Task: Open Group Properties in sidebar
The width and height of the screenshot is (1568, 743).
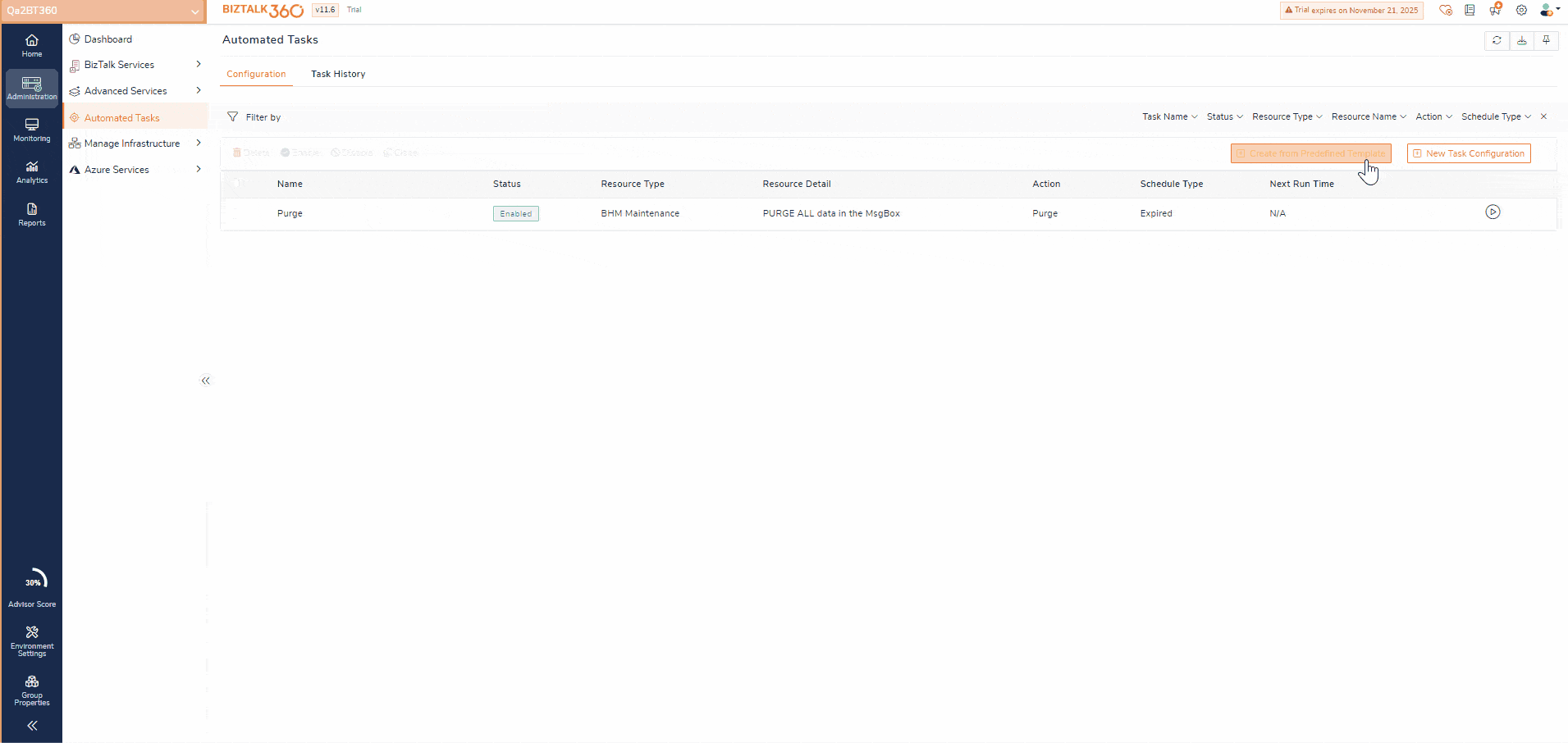Action: pyautogui.click(x=32, y=690)
